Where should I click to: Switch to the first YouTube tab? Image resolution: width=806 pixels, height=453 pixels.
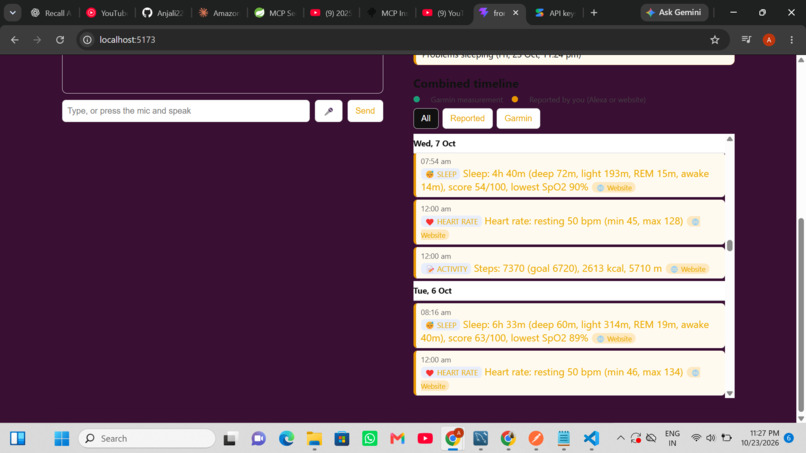(x=107, y=13)
